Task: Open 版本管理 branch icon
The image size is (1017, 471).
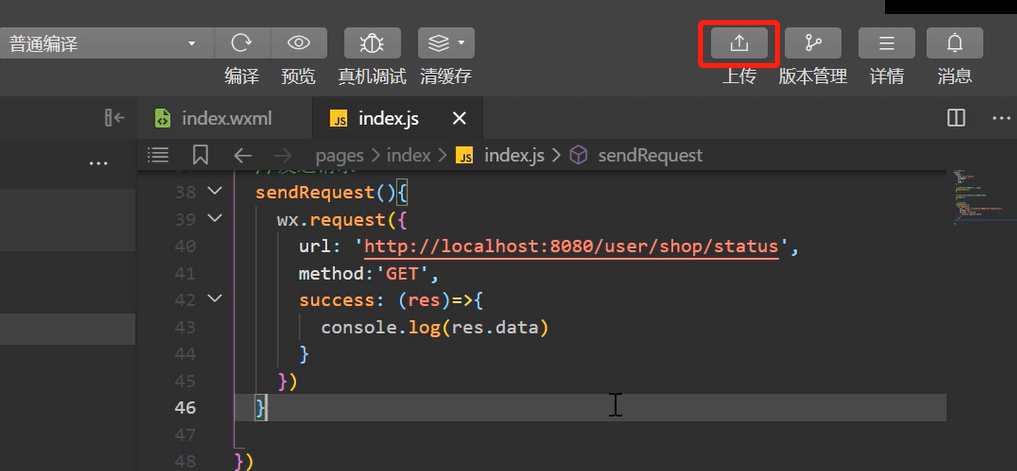Action: click(x=812, y=43)
